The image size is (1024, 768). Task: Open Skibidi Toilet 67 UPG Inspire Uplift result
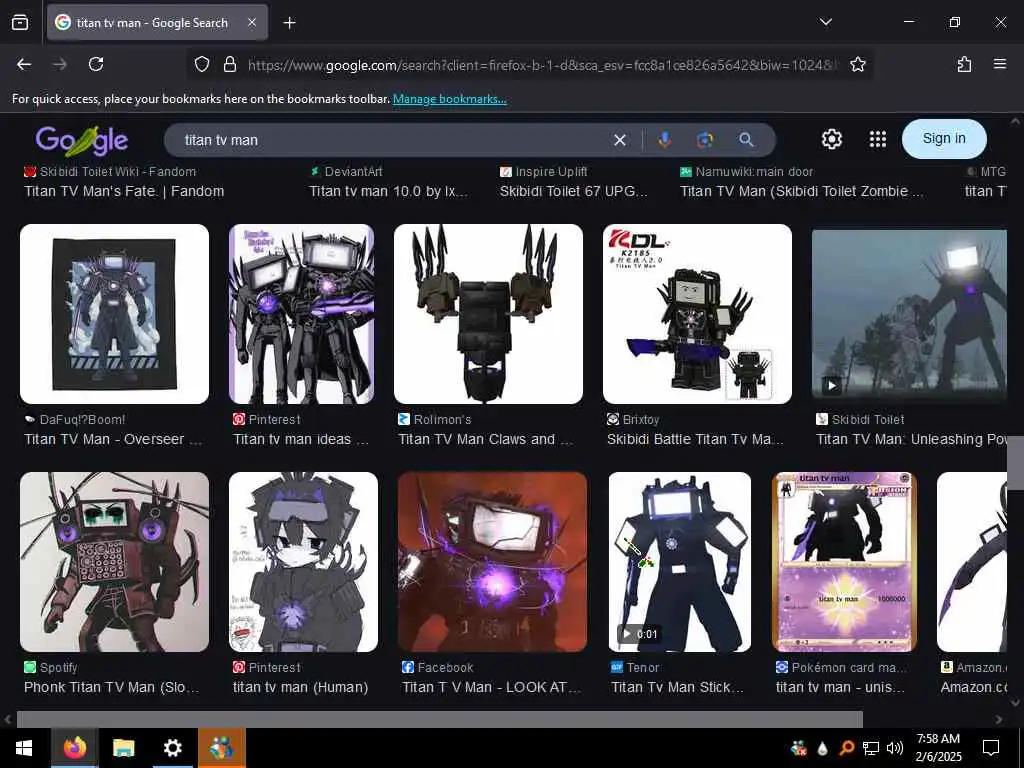click(x=573, y=191)
